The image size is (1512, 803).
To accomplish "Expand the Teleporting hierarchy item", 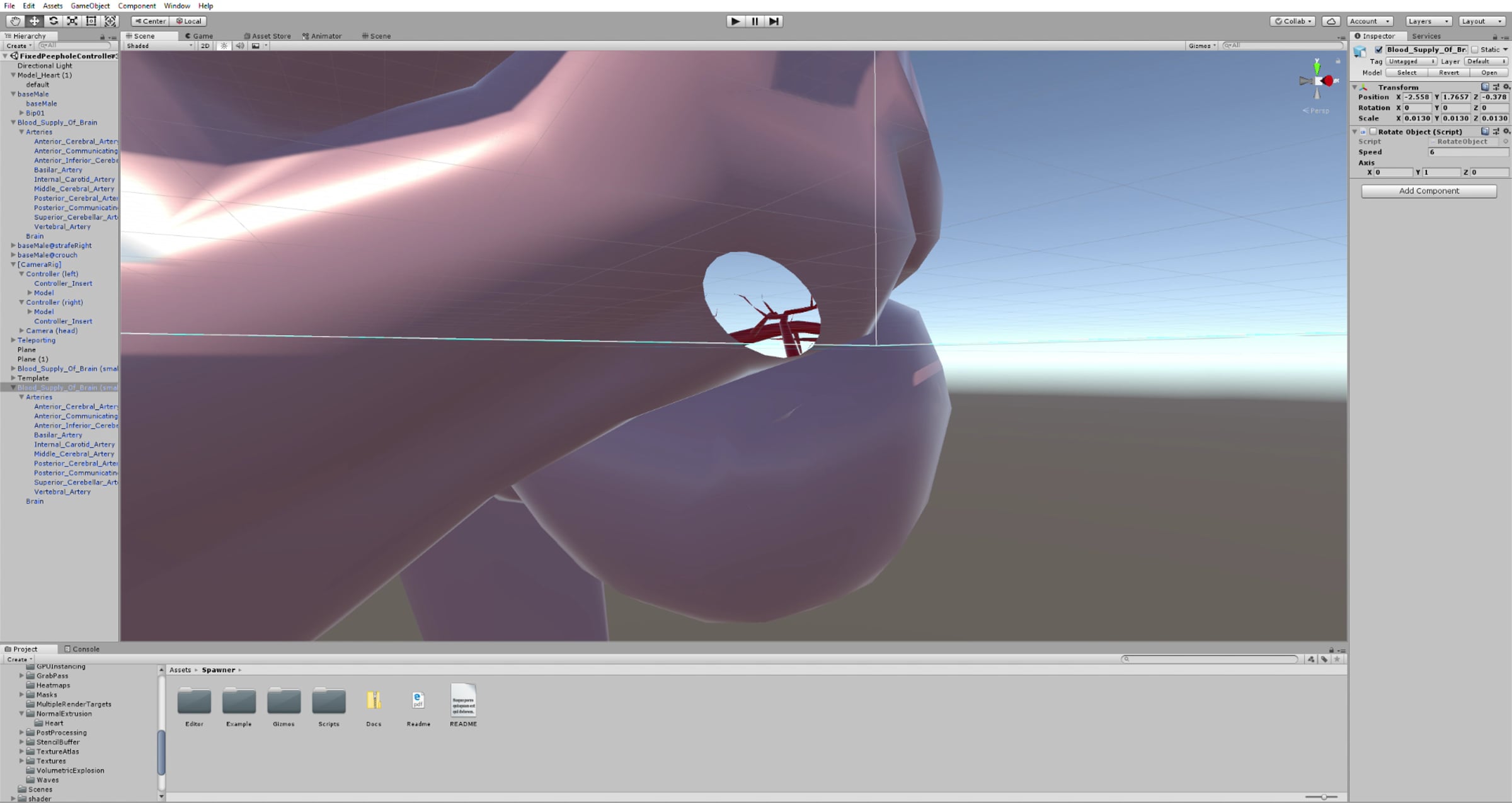I will pyautogui.click(x=13, y=340).
